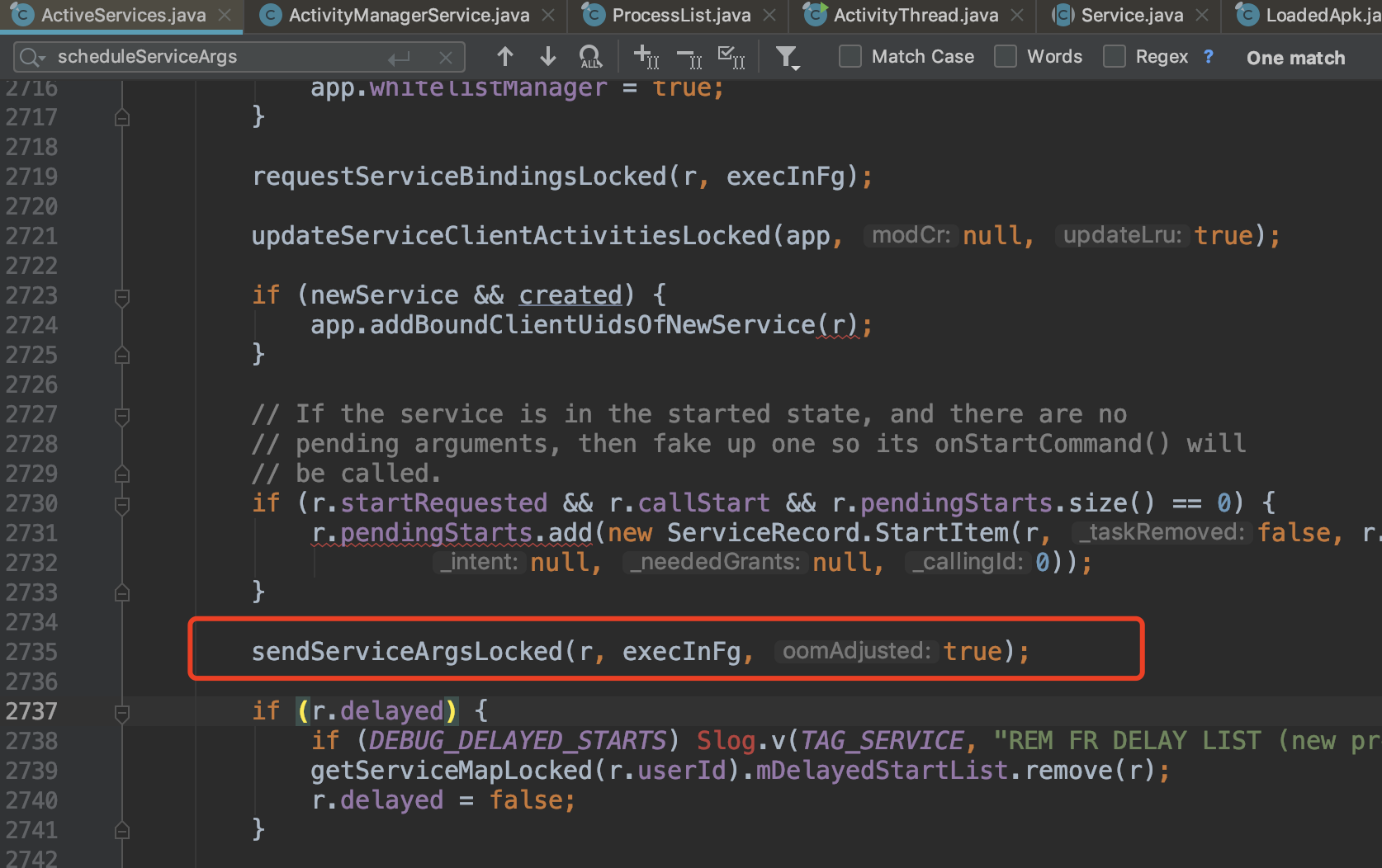Open the Regex help question mark

tap(1208, 56)
